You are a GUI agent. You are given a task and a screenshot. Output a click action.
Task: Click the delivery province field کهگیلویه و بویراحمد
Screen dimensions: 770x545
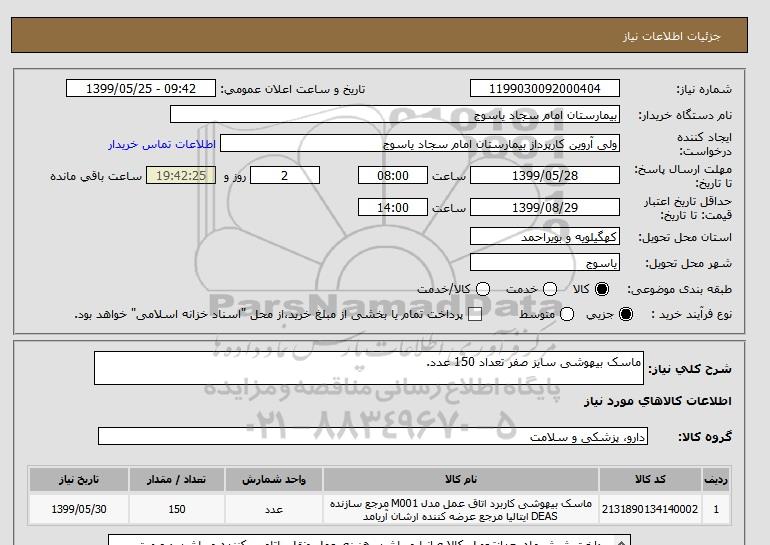pos(545,237)
